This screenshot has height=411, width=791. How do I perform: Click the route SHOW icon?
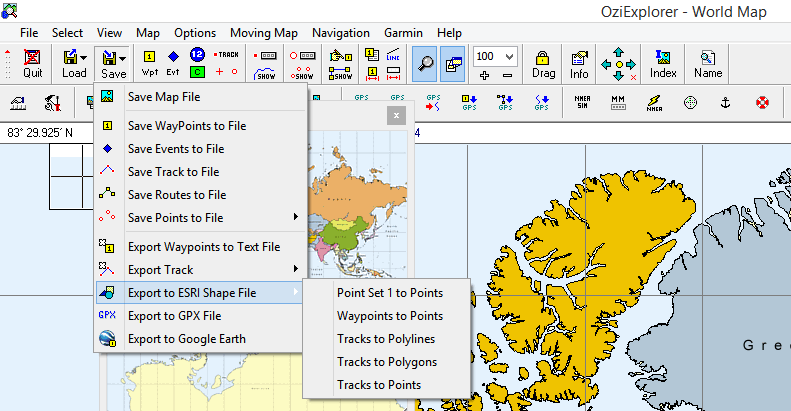pyautogui.click(x=341, y=74)
